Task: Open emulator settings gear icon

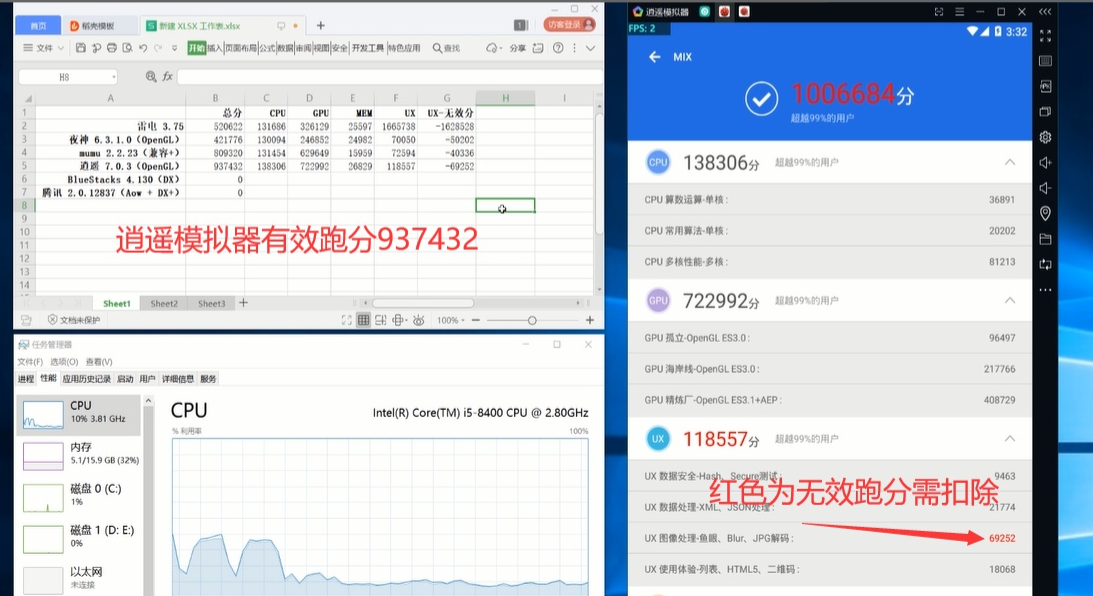Action: (1045, 137)
